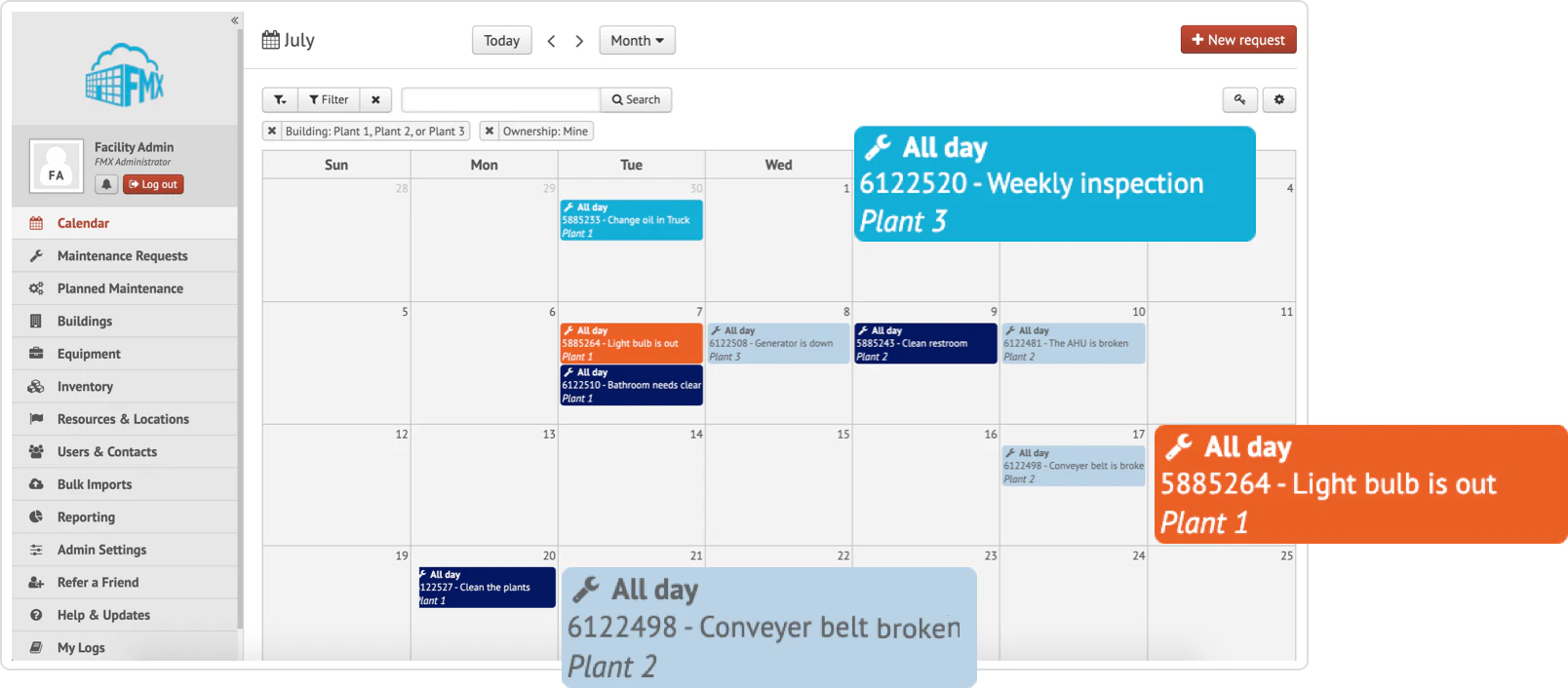Open the Month view dropdown

point(637,40)
